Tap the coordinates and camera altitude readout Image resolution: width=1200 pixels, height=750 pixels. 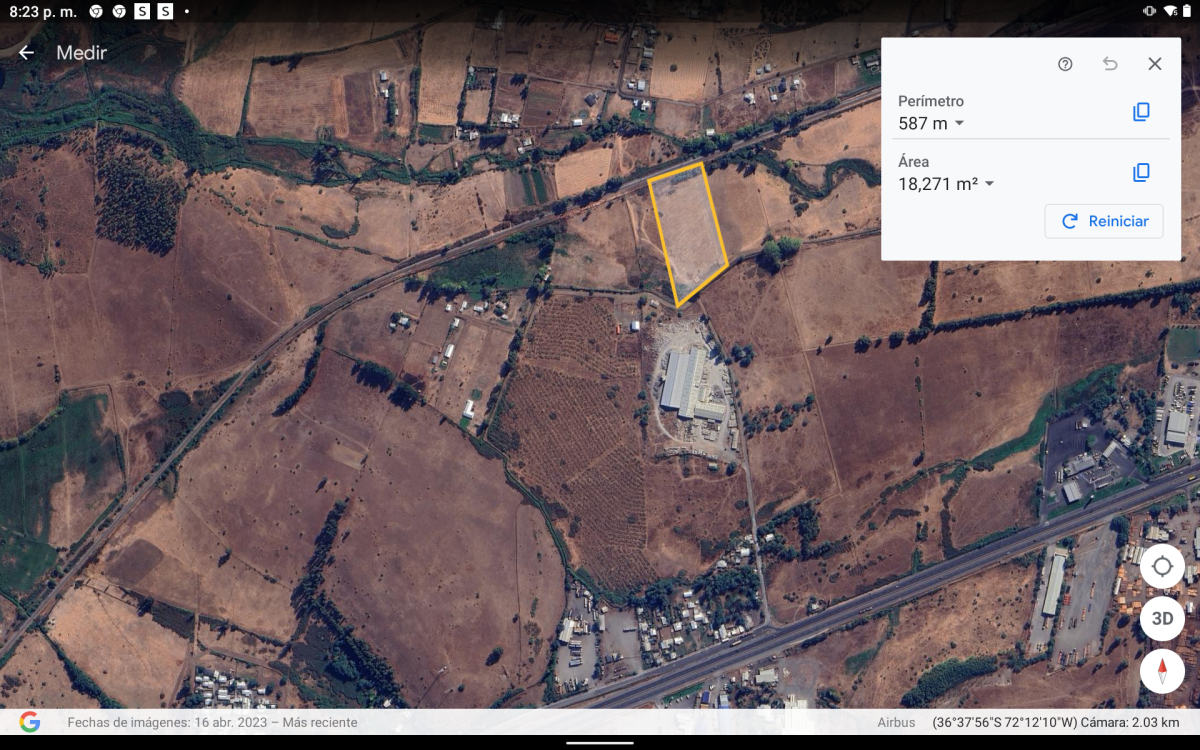coord(1055,722)
